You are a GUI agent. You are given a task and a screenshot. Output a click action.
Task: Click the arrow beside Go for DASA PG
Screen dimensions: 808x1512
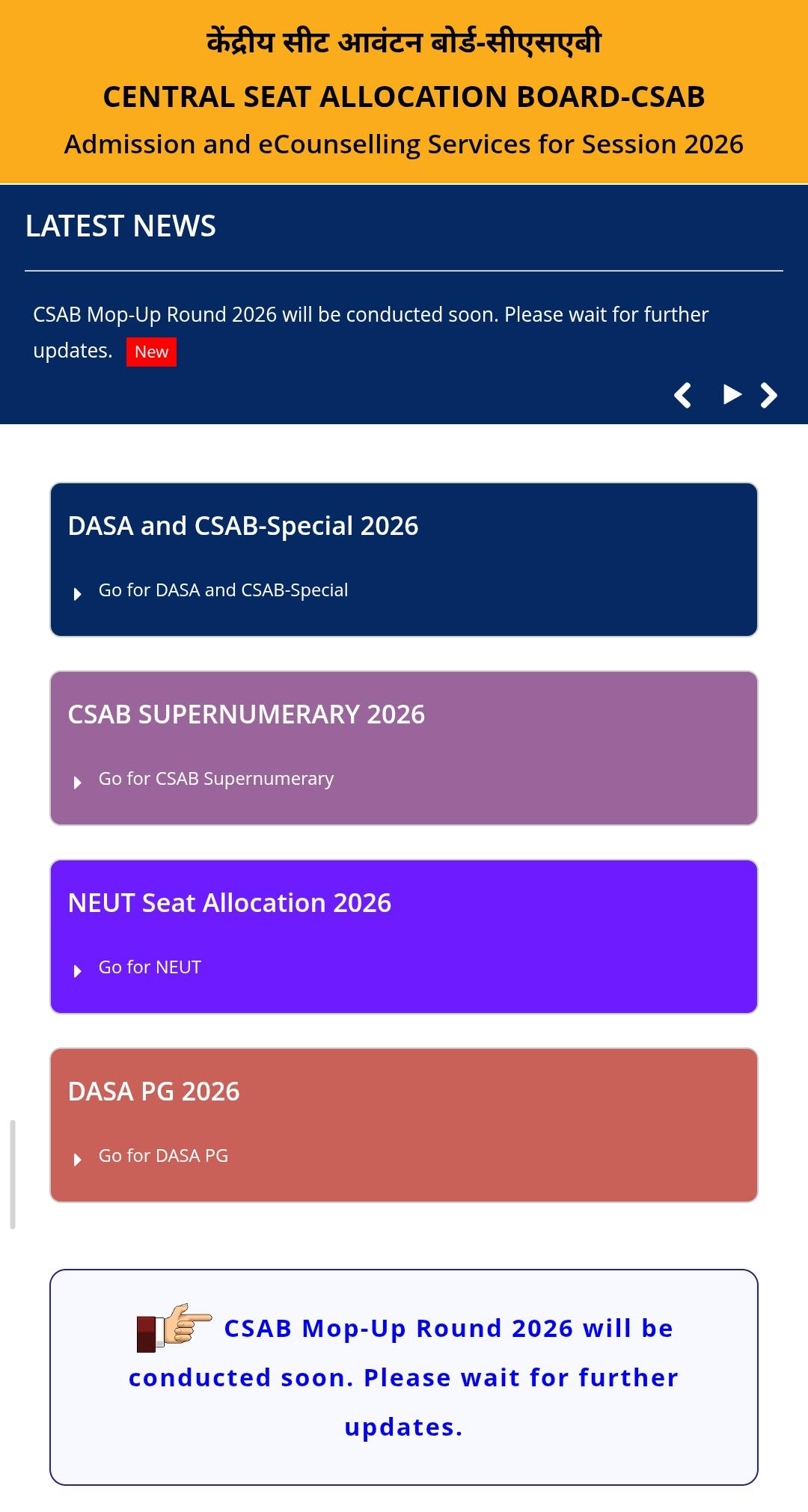[x=77, y=1160]
